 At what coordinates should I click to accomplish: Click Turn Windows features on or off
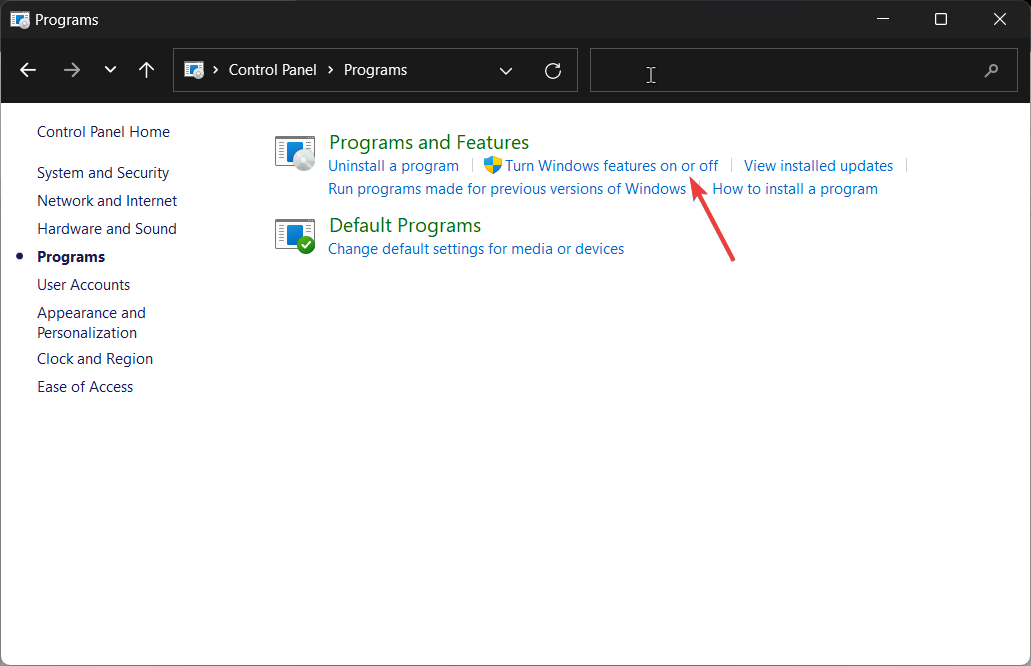pos(610,165)
